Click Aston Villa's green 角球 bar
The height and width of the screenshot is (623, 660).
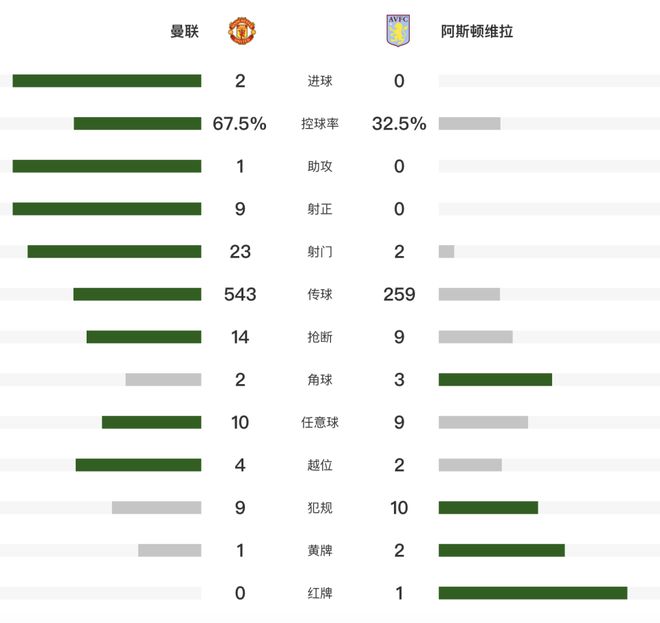[x=495, y=380]
